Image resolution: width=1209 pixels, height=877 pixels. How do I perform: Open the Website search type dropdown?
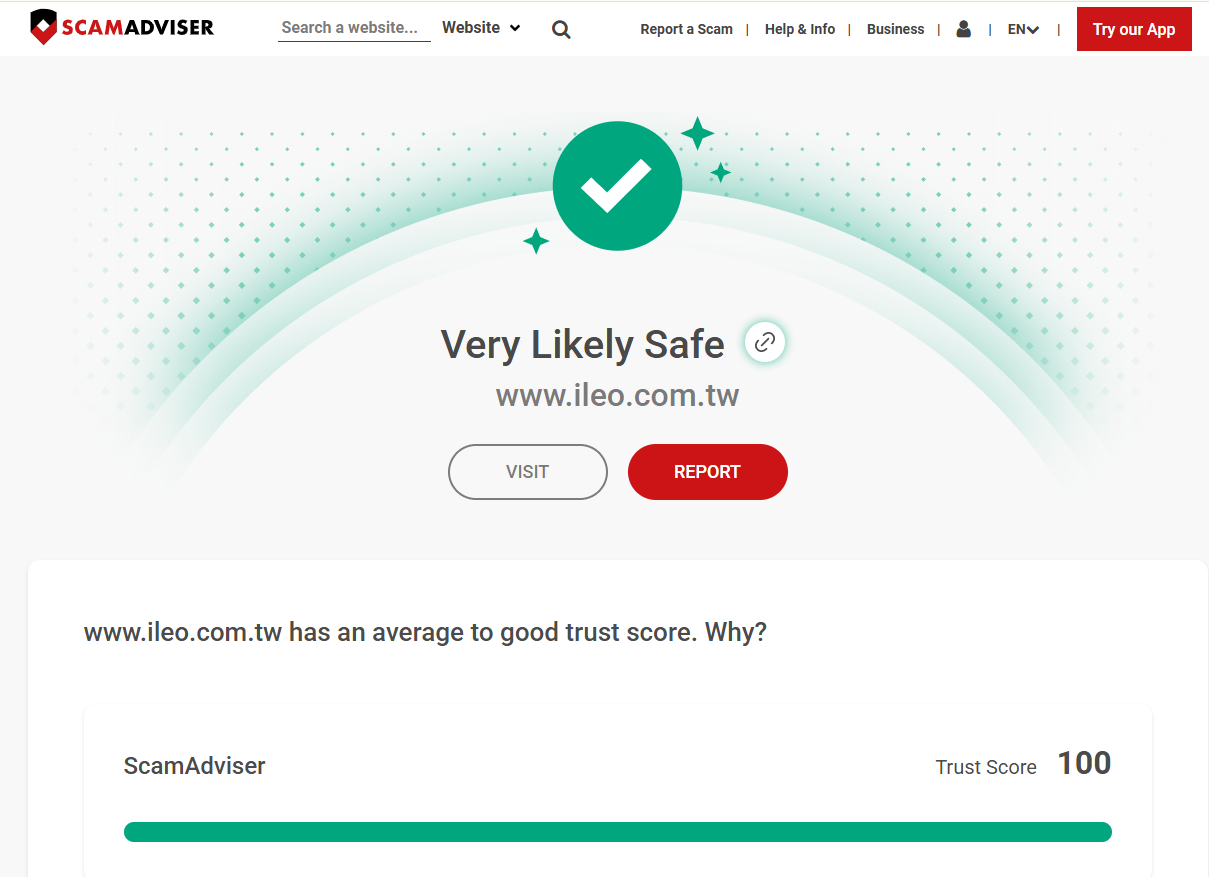pos(480,28)
